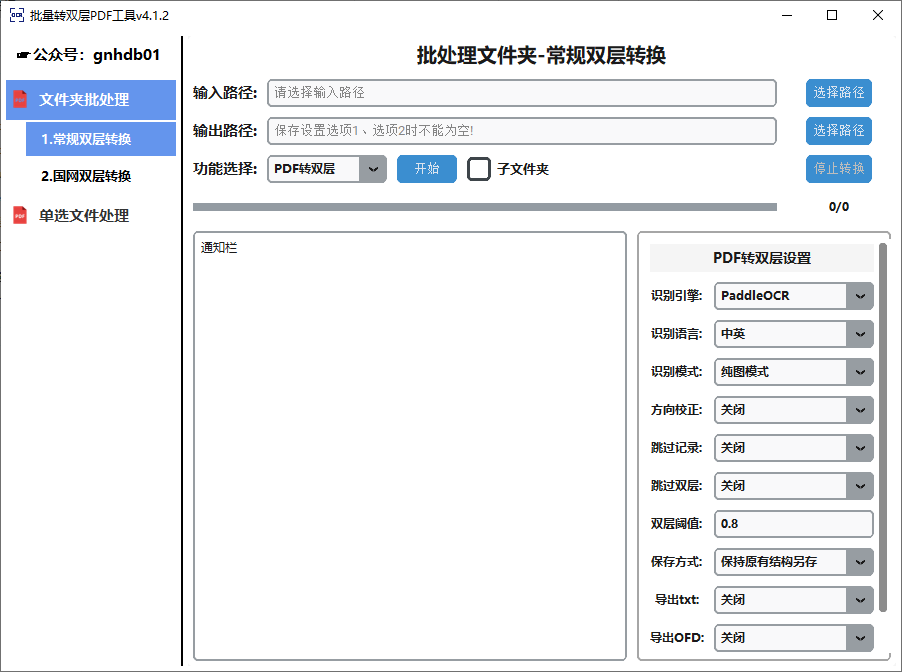Open the 跳过双层 dropdown
This screenshot has width=902, height=672.
794,486
